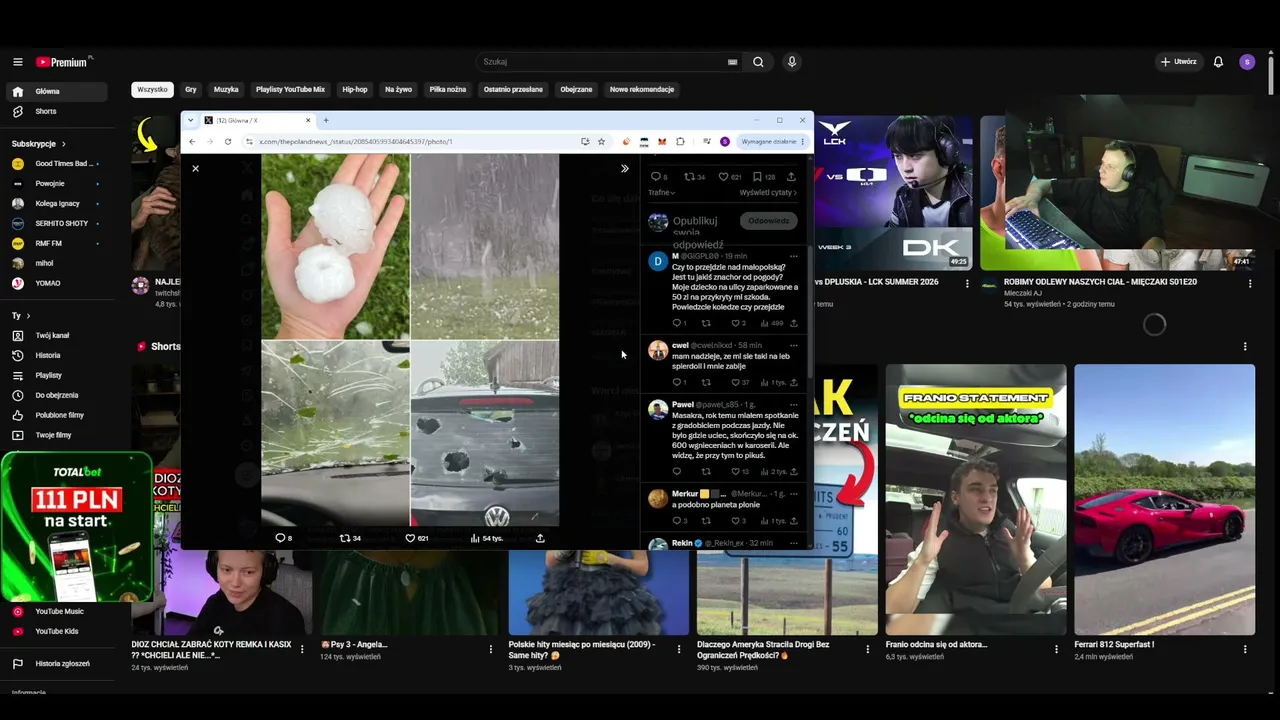
Task: Open more options on cwel's comment
Action: pyautogui.click(x=794, y=345)
